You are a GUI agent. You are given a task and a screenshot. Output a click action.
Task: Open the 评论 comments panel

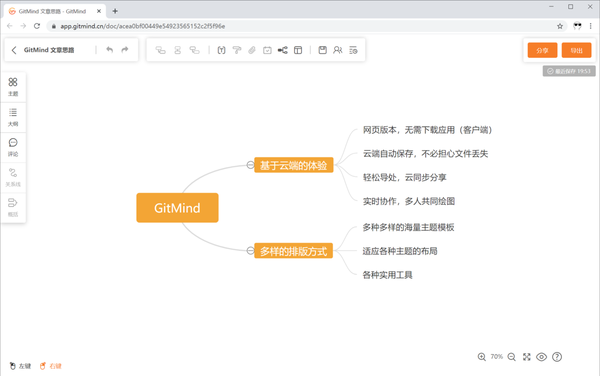pos(13,148)
